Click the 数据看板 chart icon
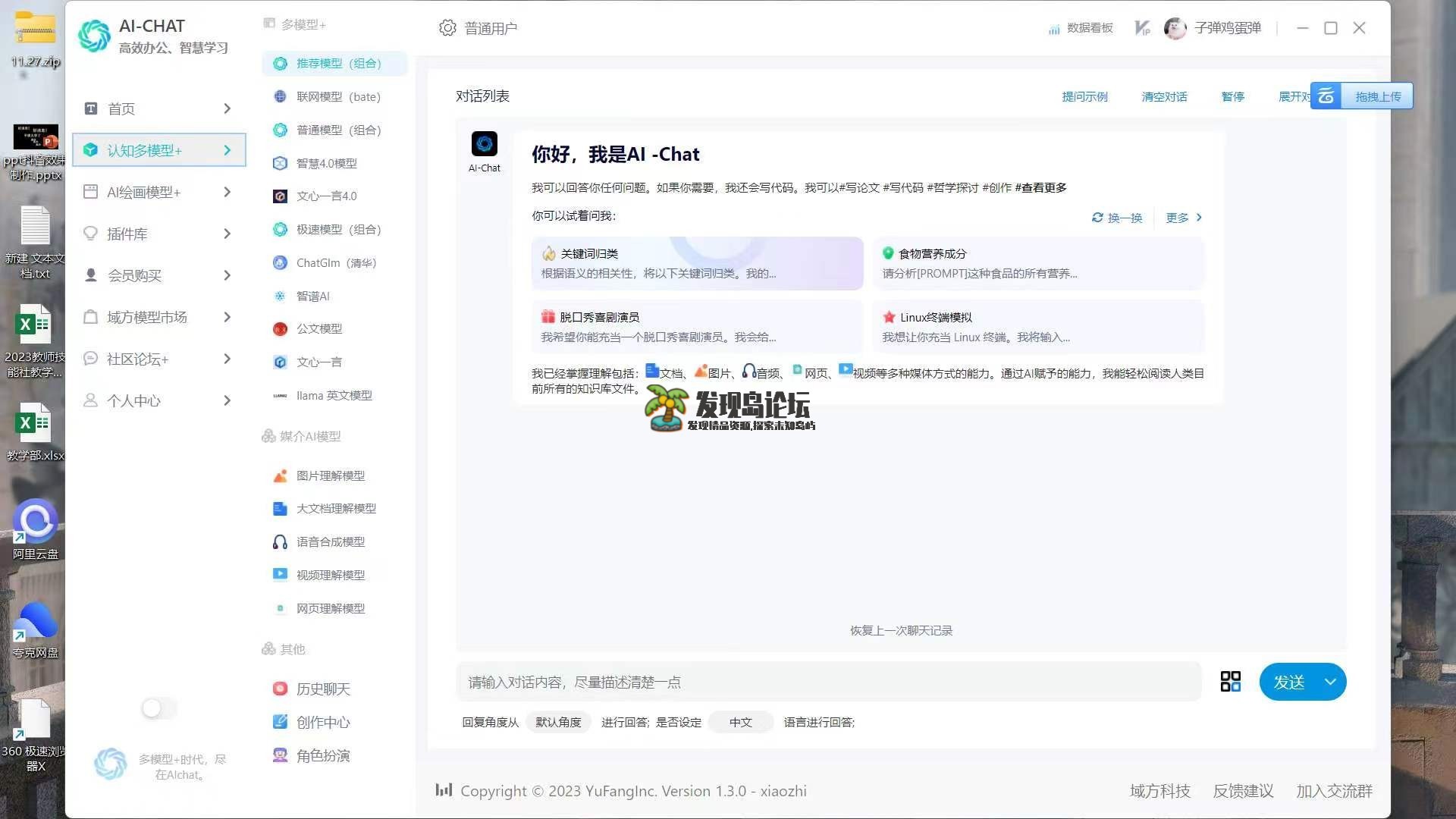 tap(1054, 29)
